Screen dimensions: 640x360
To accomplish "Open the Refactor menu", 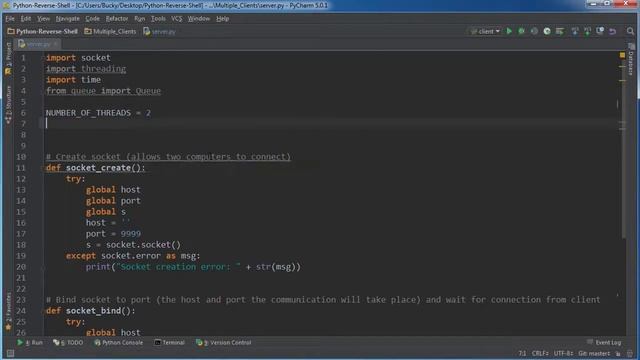I will click(x=117, y=18).
